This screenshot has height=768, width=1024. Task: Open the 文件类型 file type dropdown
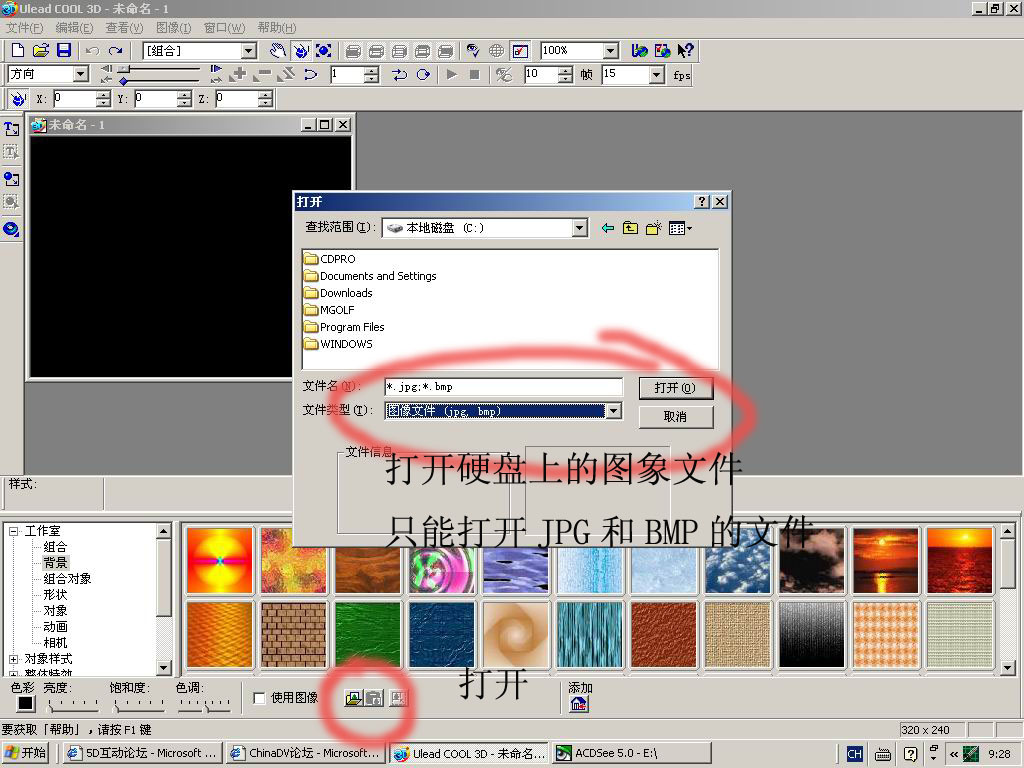pyautogui.click(x=613, y=411)
